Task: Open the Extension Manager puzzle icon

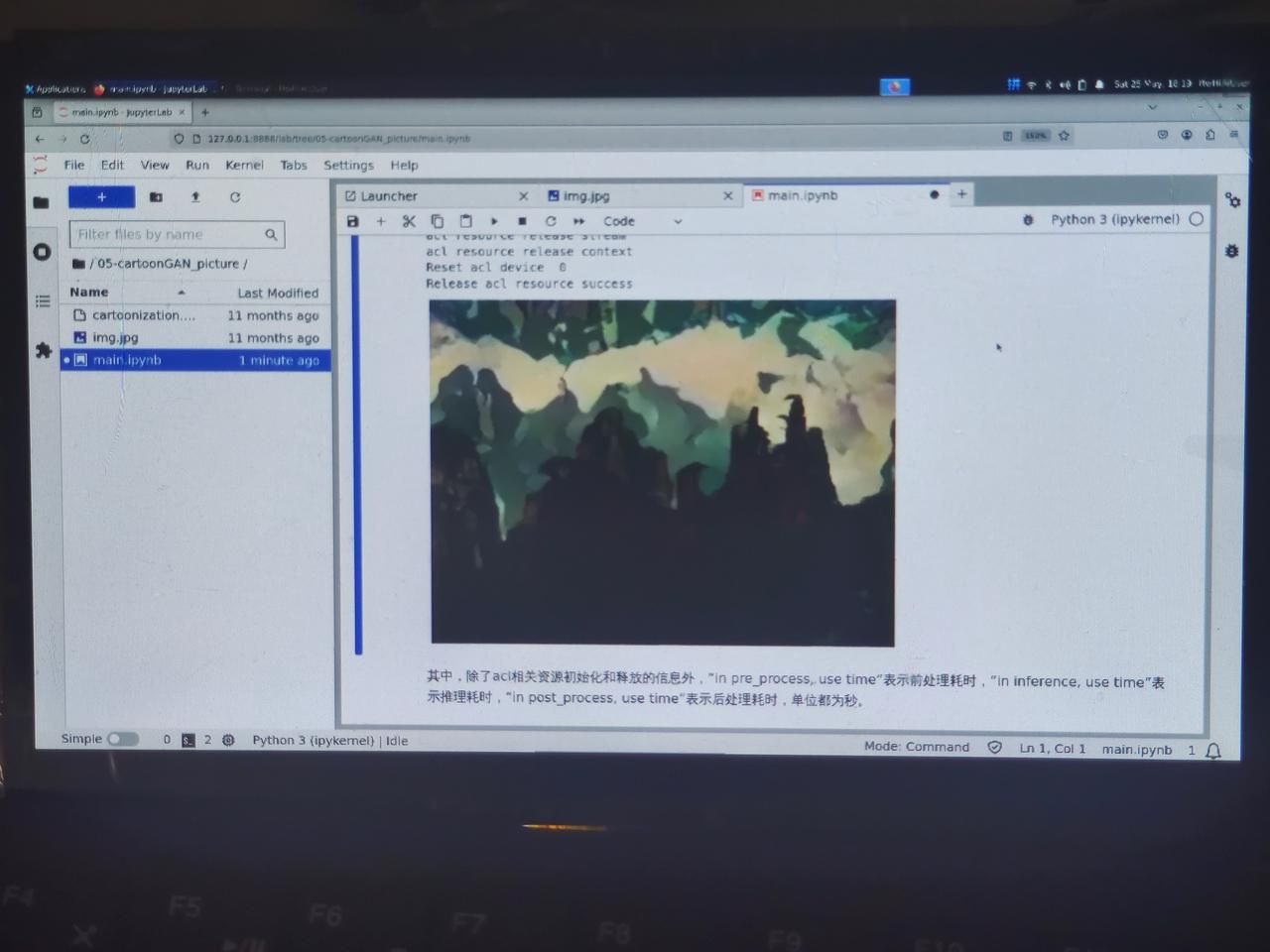Action: [43, 350]
